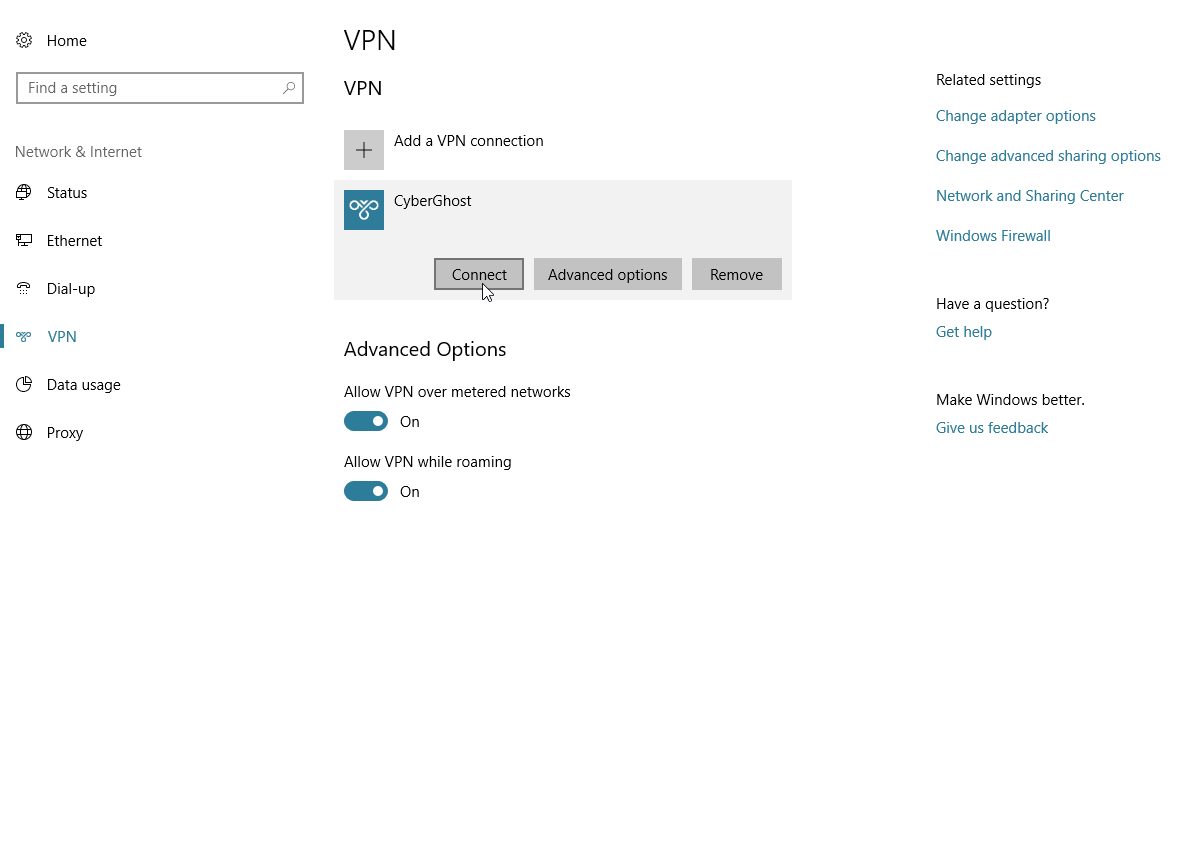Image resolution: width=1200 pixels, height=859 pixels.
Task: Turn off VPN over metered networks
Action: pyautogui.click(x=366, y=422)
